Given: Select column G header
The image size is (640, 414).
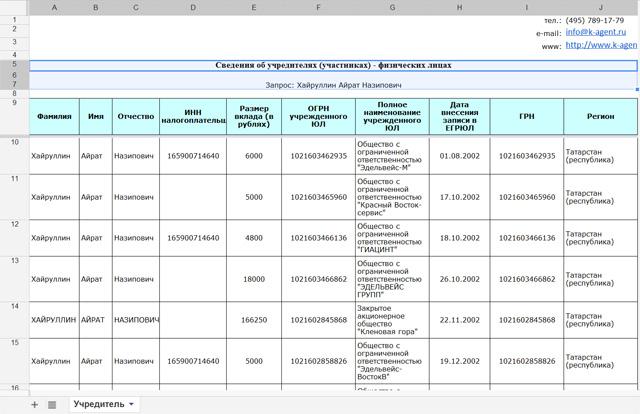Looking at the screenshot, I should coord(392,7).
